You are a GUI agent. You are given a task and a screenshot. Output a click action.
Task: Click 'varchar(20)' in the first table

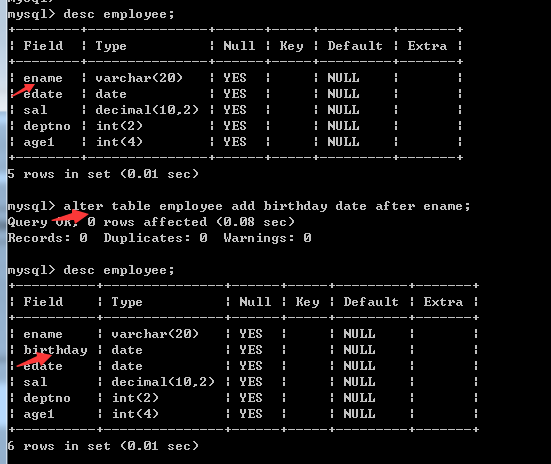pyautogui.click(x=139, y=78)
